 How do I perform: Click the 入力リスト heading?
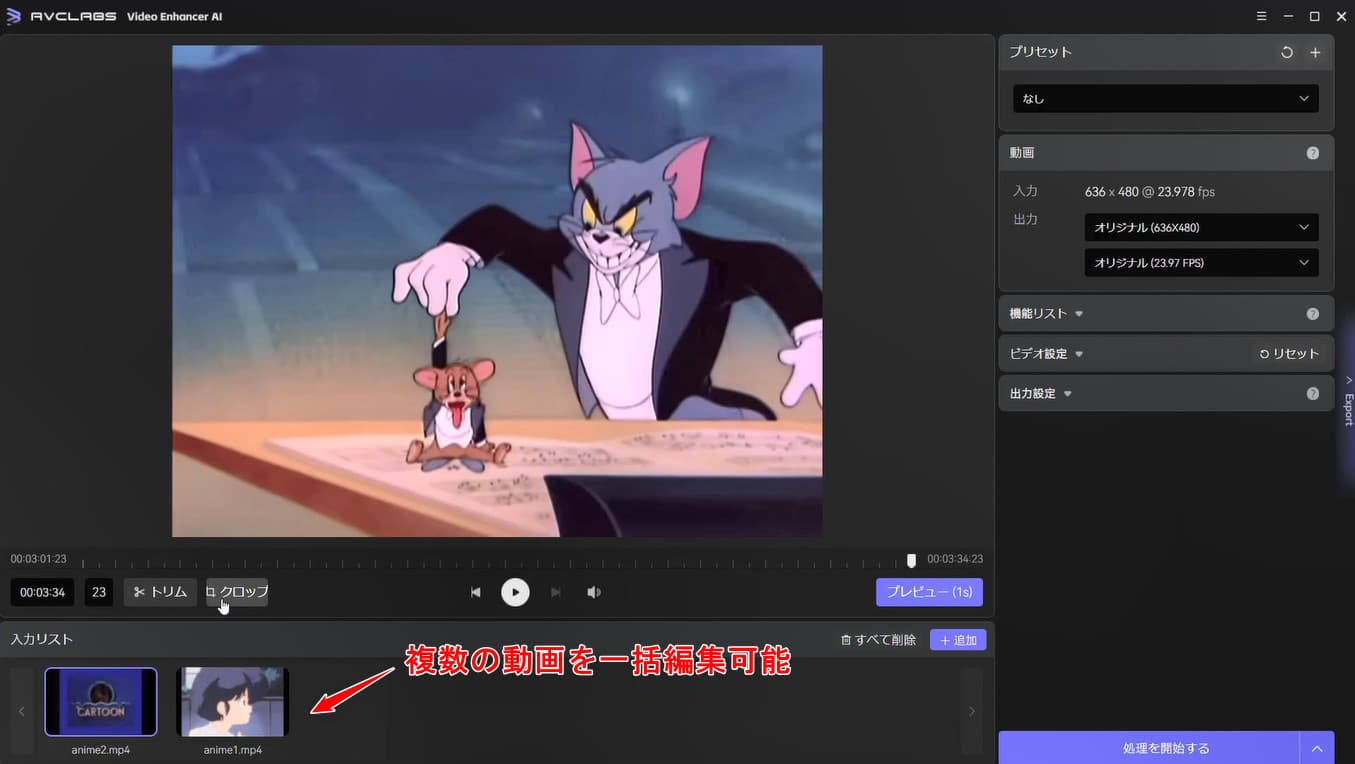42,639
